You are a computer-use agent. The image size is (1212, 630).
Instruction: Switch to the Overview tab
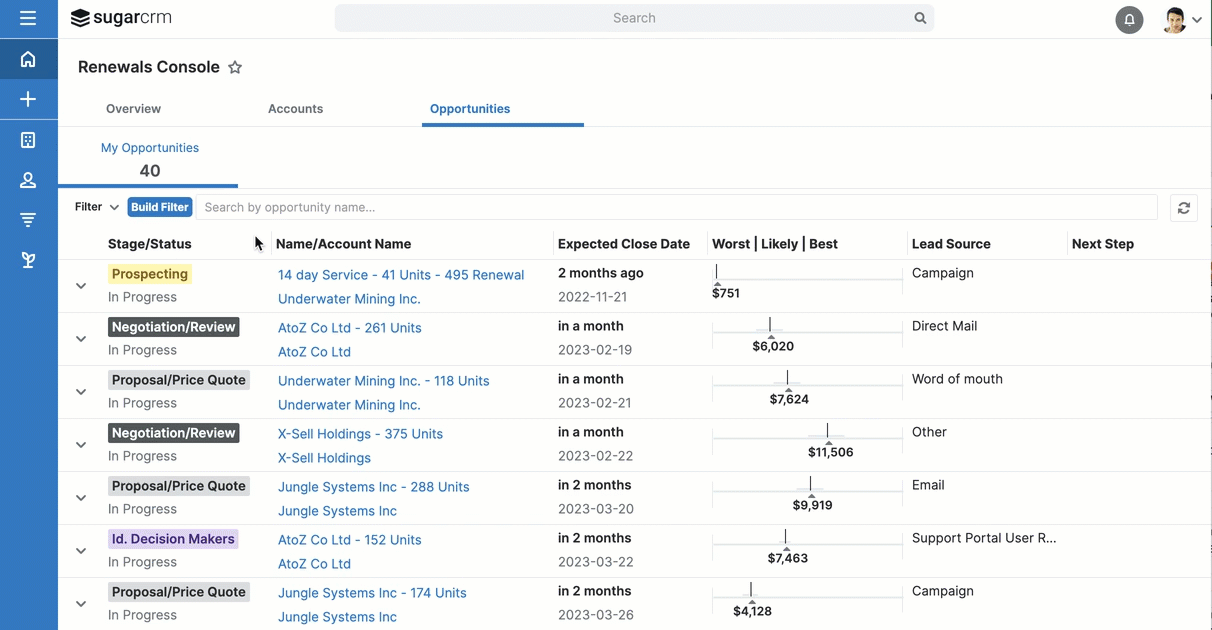[x=133, y=109]
